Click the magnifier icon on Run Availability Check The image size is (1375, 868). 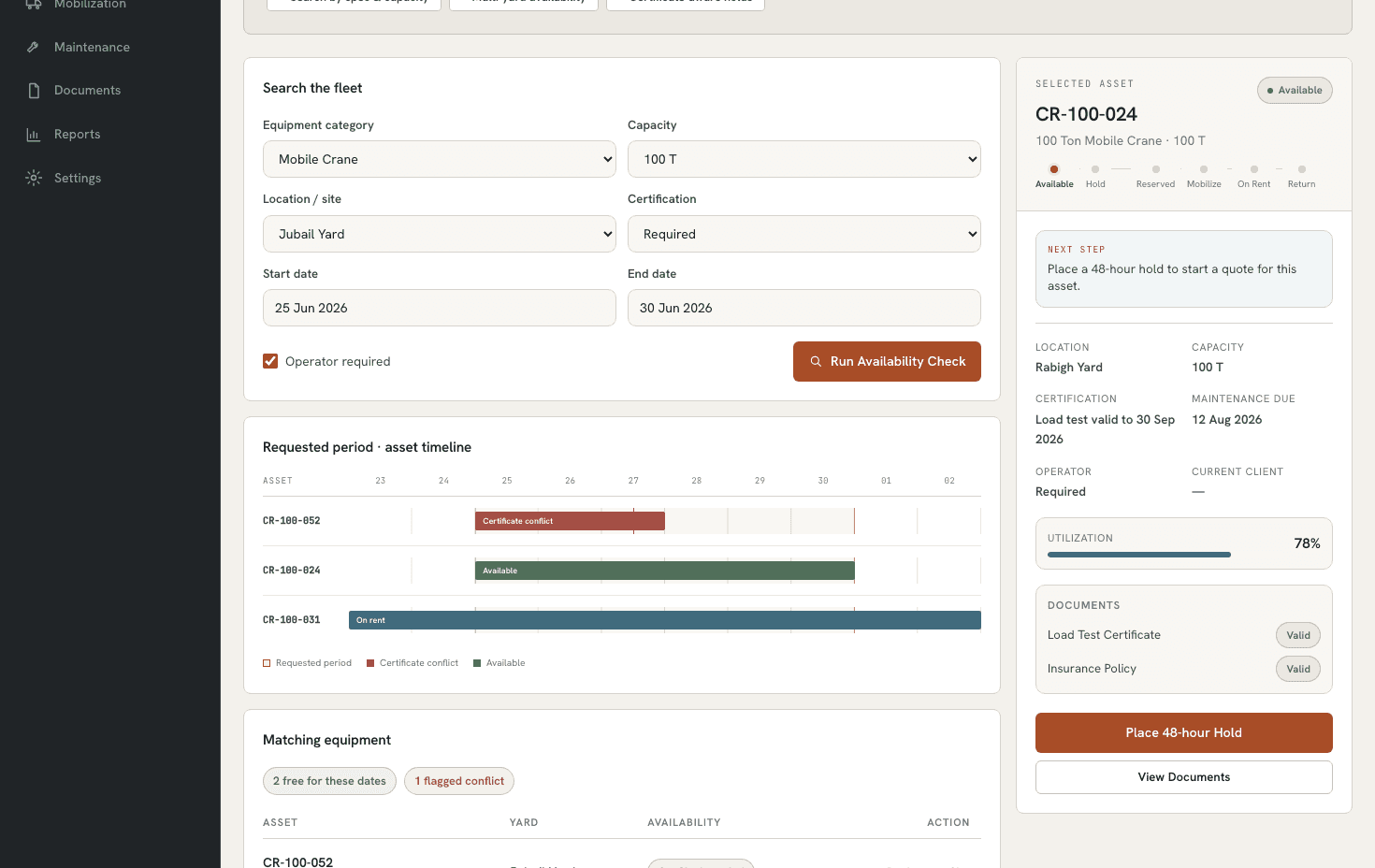(x=816, y=362)
